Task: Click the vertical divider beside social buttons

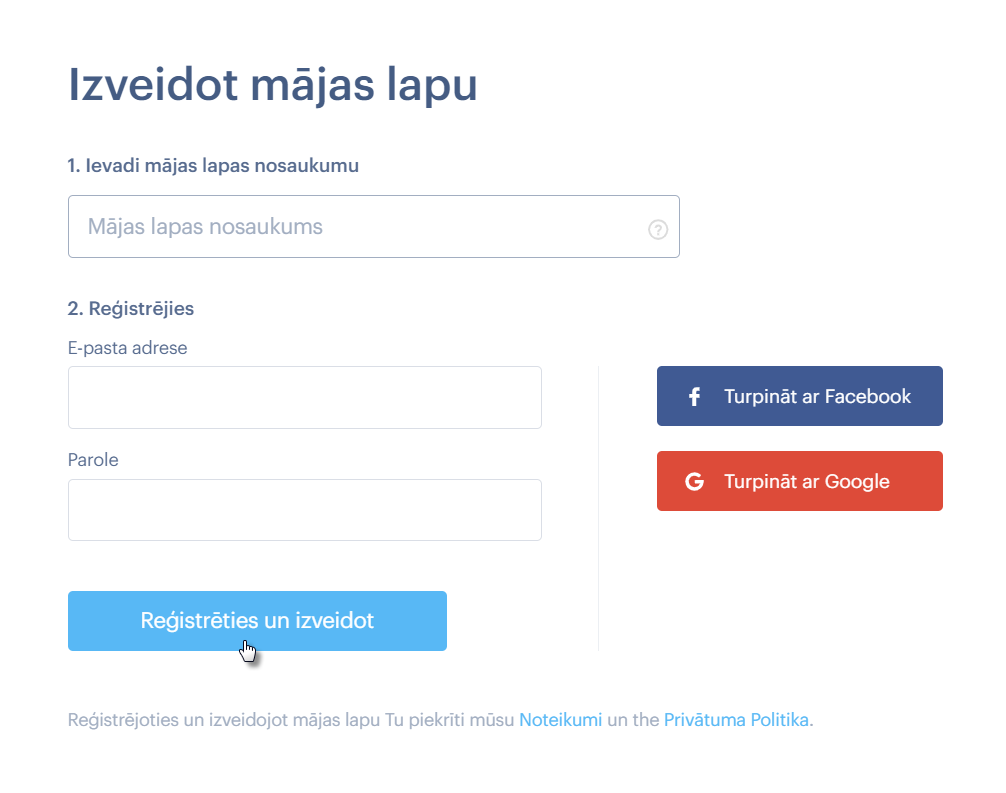Action: (x=599, y=509)
